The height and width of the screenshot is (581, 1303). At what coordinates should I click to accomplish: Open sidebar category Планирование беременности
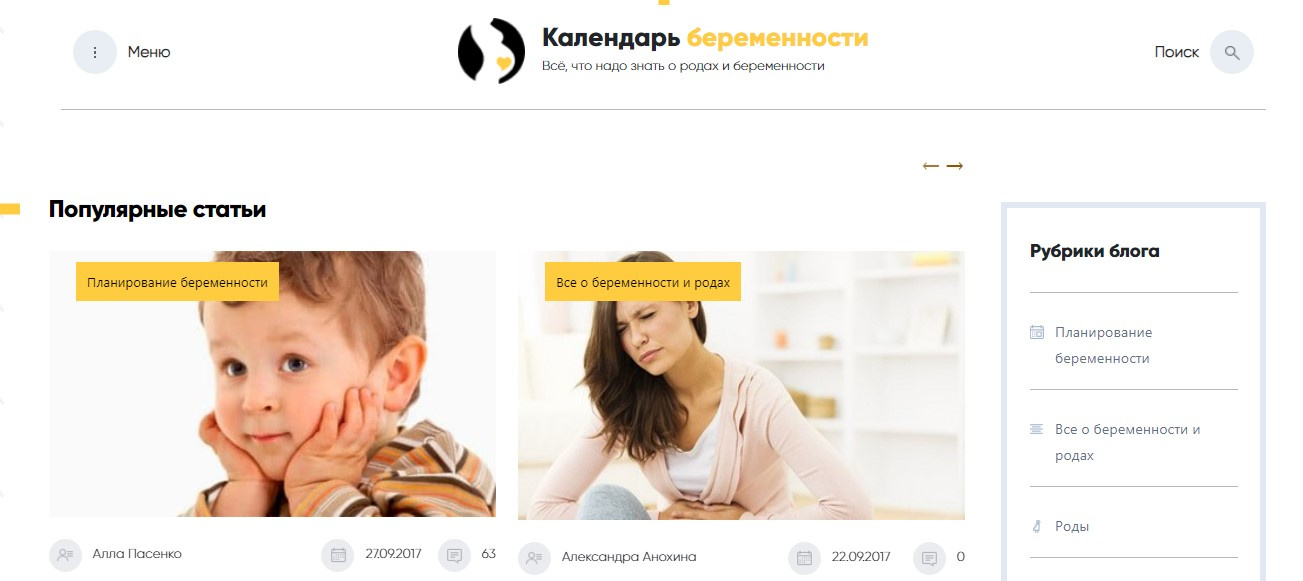pos(1103,345)
